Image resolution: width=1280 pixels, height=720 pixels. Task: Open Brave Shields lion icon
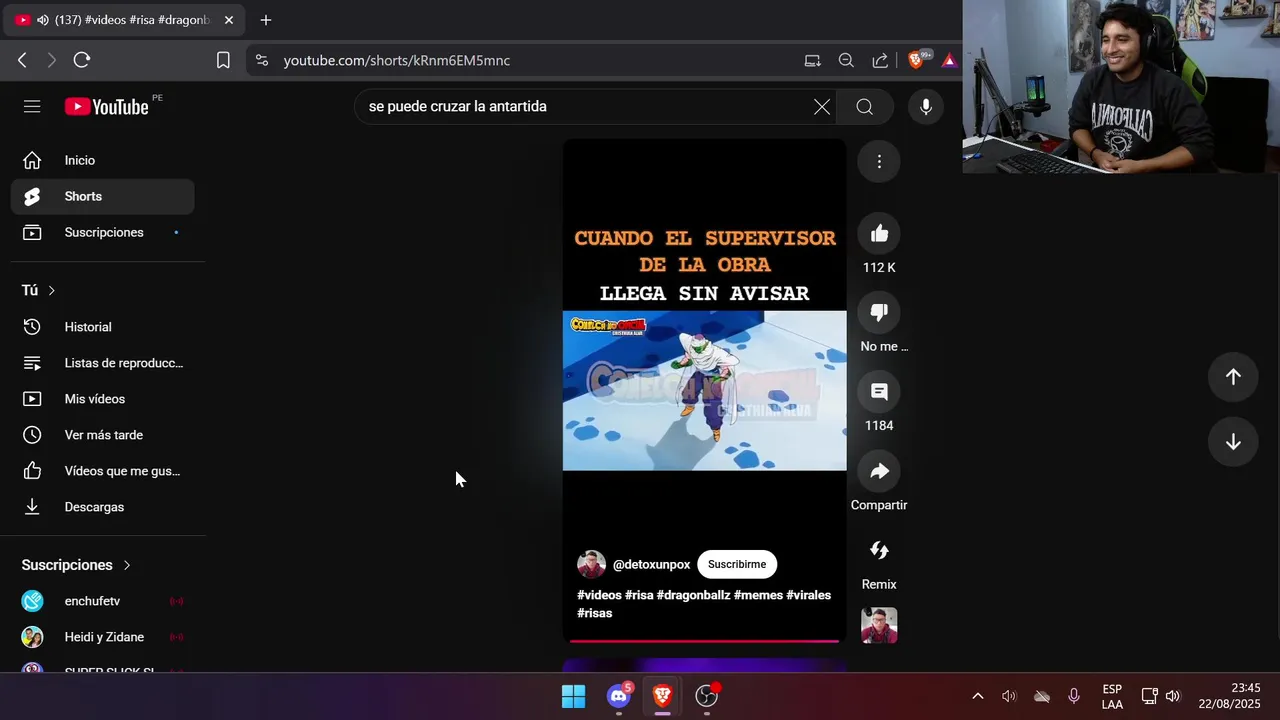point(917,60)
